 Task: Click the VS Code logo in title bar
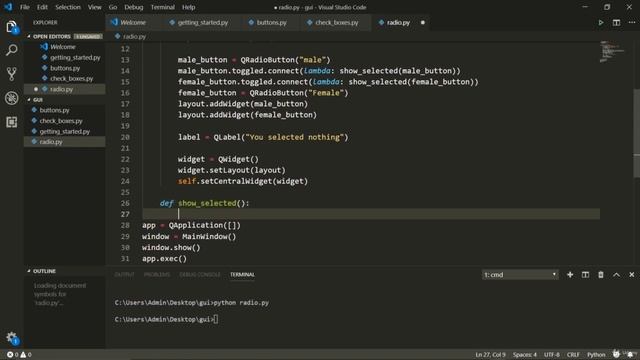8,7
